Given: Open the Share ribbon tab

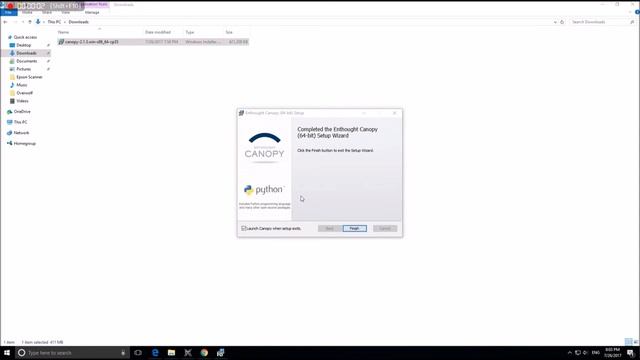Looking at the screenshot, I should click(x=47, y=12).
